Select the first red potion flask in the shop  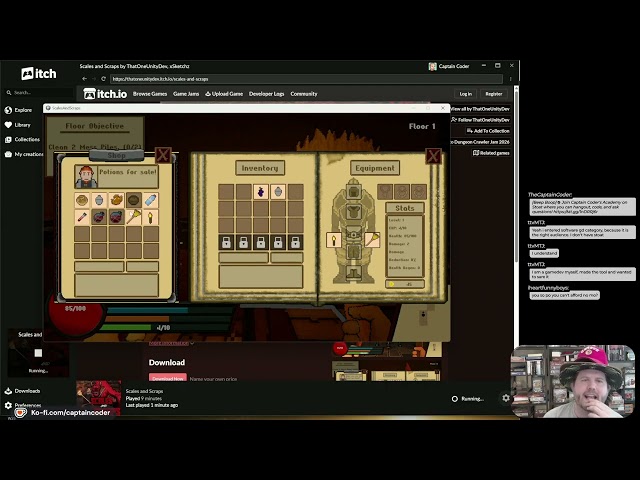(x=99, y=217)
